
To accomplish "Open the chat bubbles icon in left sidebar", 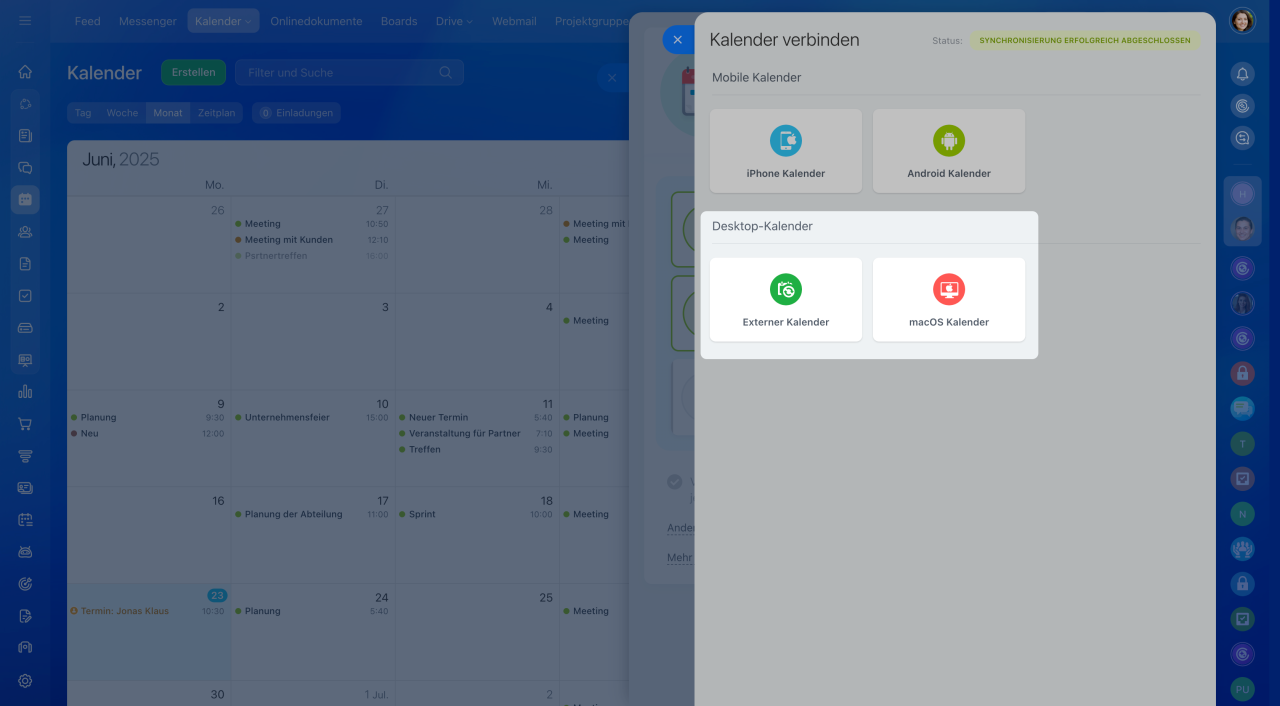I will point(25,168).
